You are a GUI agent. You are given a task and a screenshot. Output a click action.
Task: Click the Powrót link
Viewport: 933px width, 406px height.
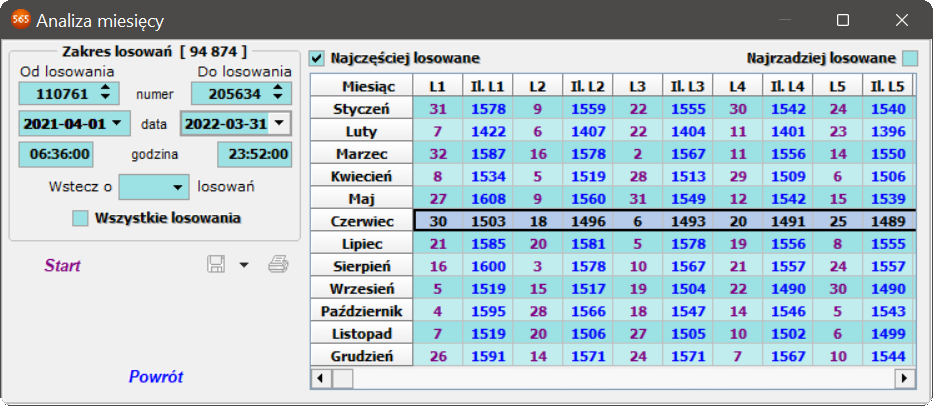point(156,376)
